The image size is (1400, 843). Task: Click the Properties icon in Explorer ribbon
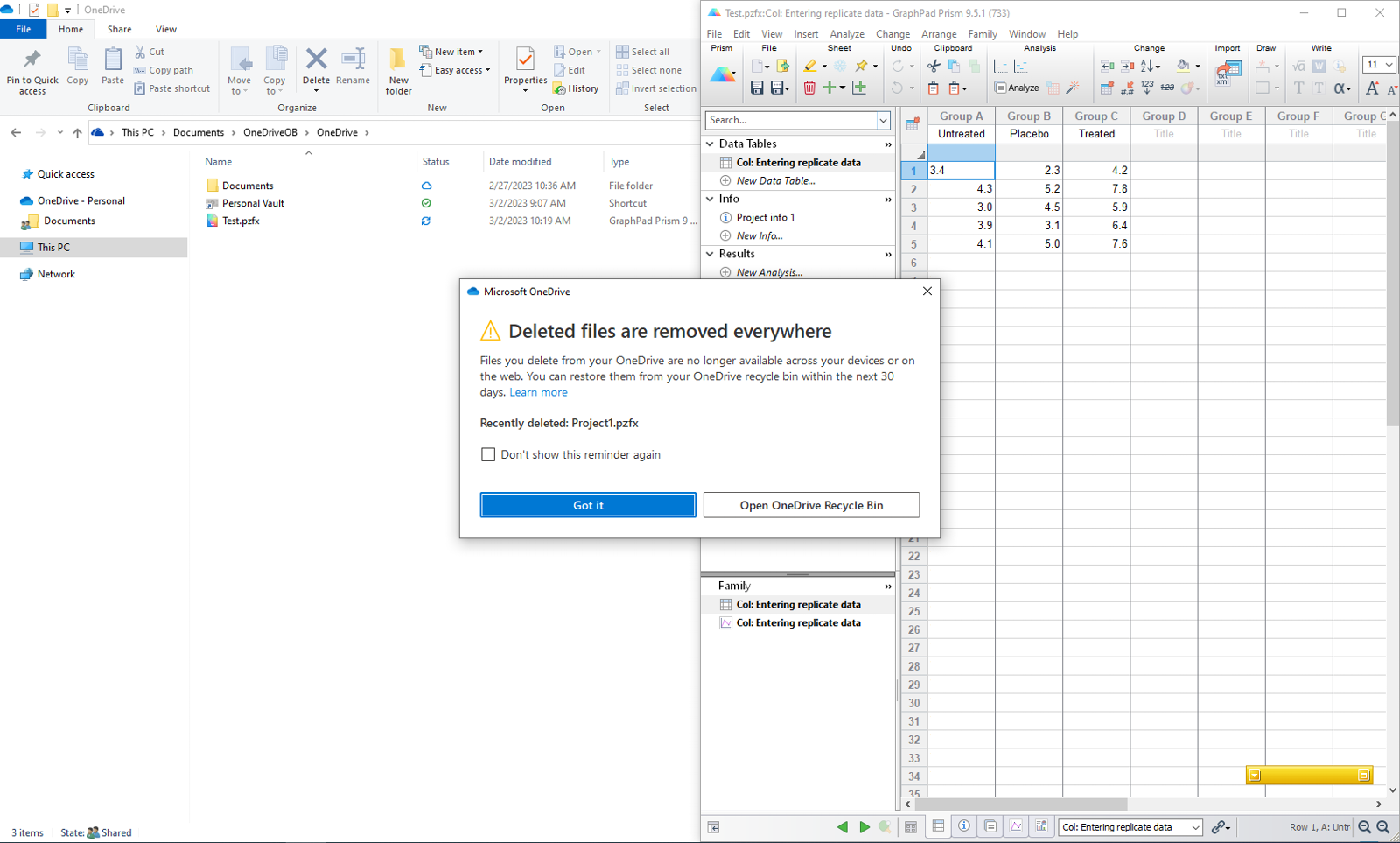(525, 60)
